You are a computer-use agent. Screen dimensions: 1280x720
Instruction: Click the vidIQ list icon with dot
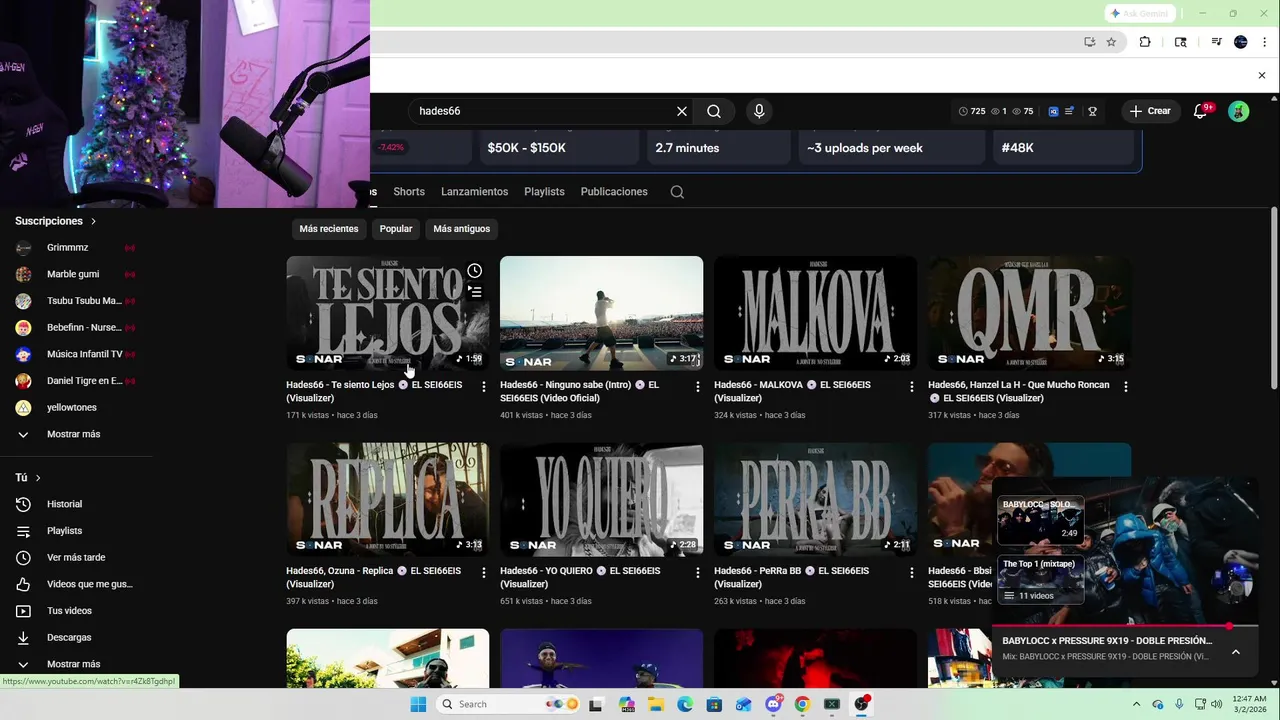[x=1069, y=111]
